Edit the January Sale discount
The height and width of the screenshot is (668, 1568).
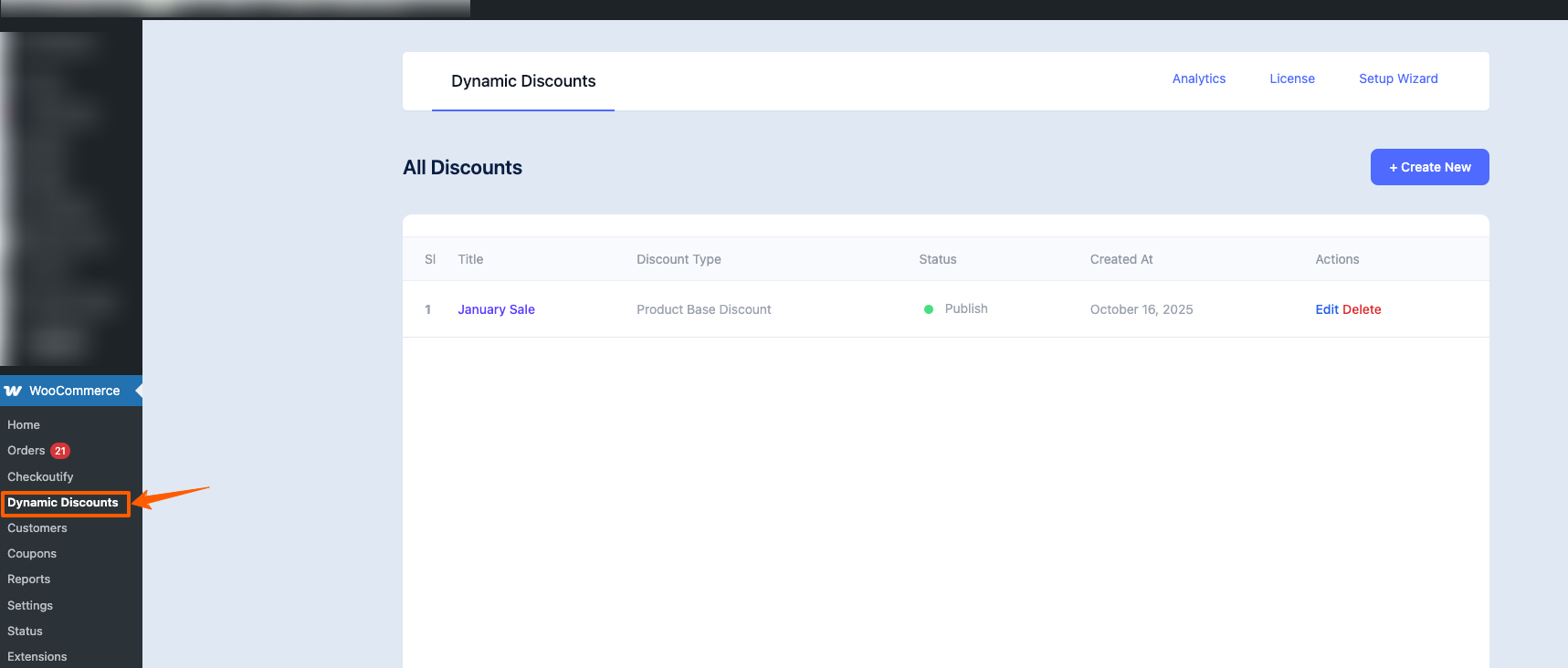click(1326, 309)
